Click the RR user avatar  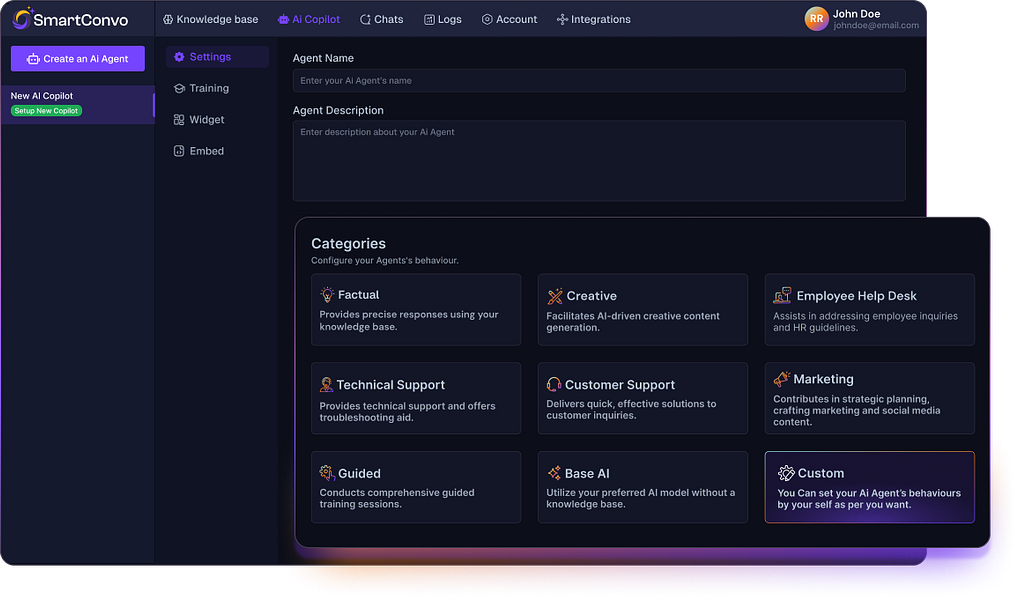[x=816, y=19]
